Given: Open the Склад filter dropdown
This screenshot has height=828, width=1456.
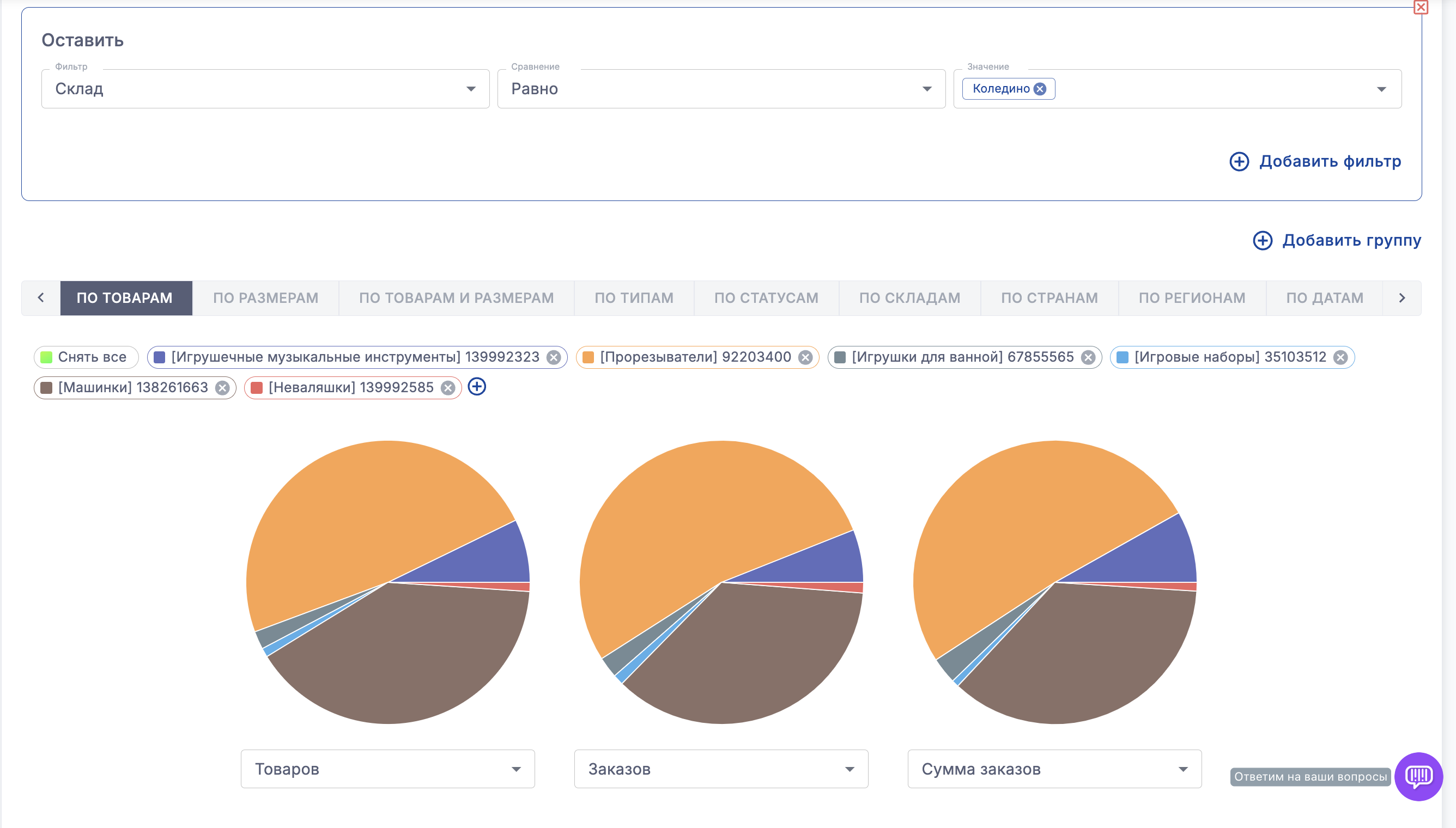Looking at the screenshot, I should tap(265, 89).
